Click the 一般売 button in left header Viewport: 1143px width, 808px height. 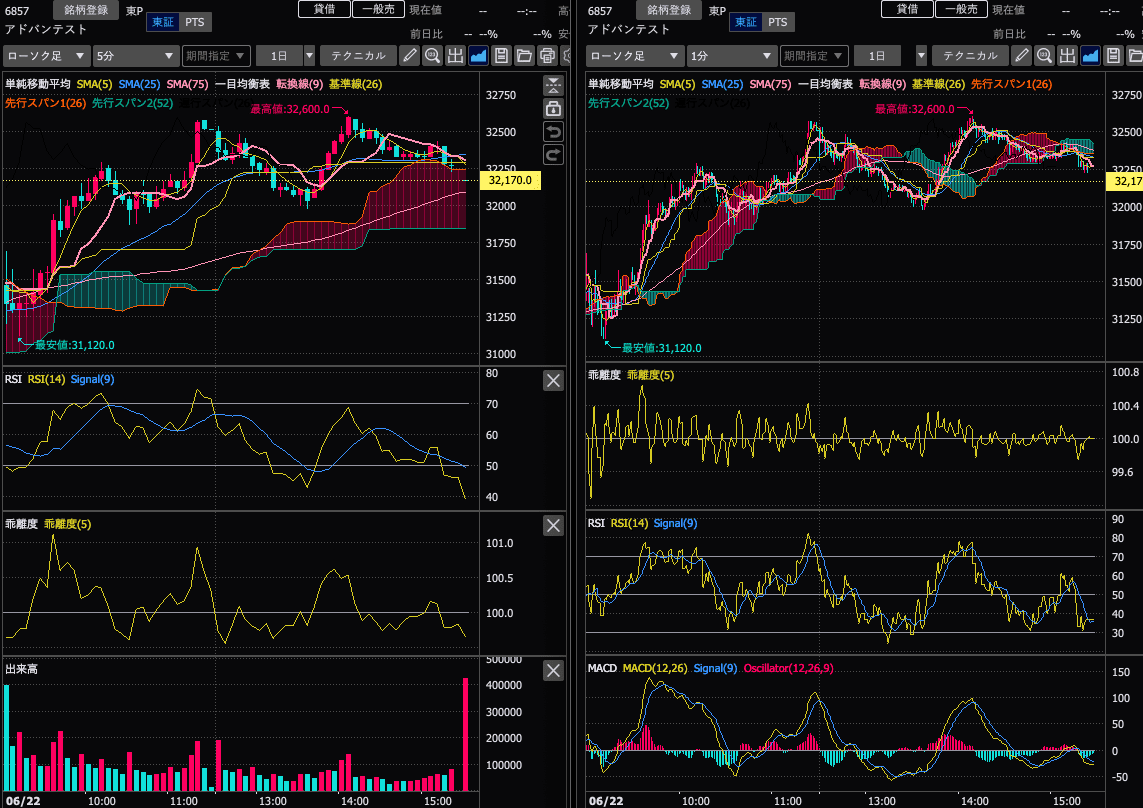coord(378,9)
